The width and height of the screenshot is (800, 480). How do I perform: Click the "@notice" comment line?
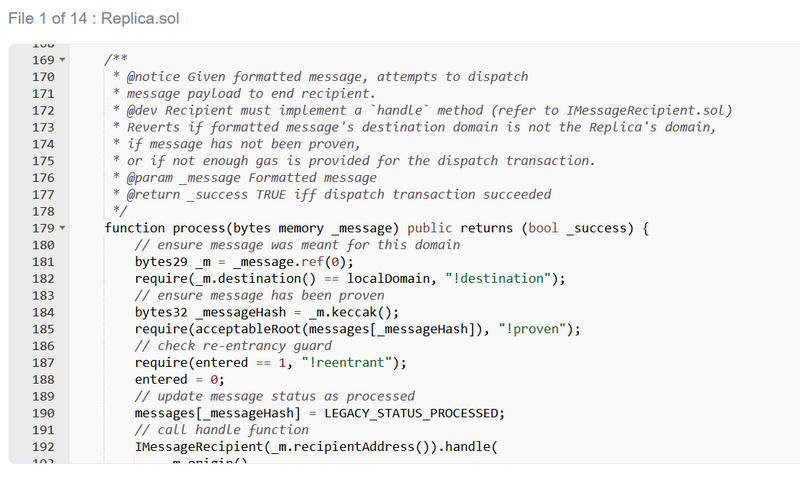[x=320, y=77]
